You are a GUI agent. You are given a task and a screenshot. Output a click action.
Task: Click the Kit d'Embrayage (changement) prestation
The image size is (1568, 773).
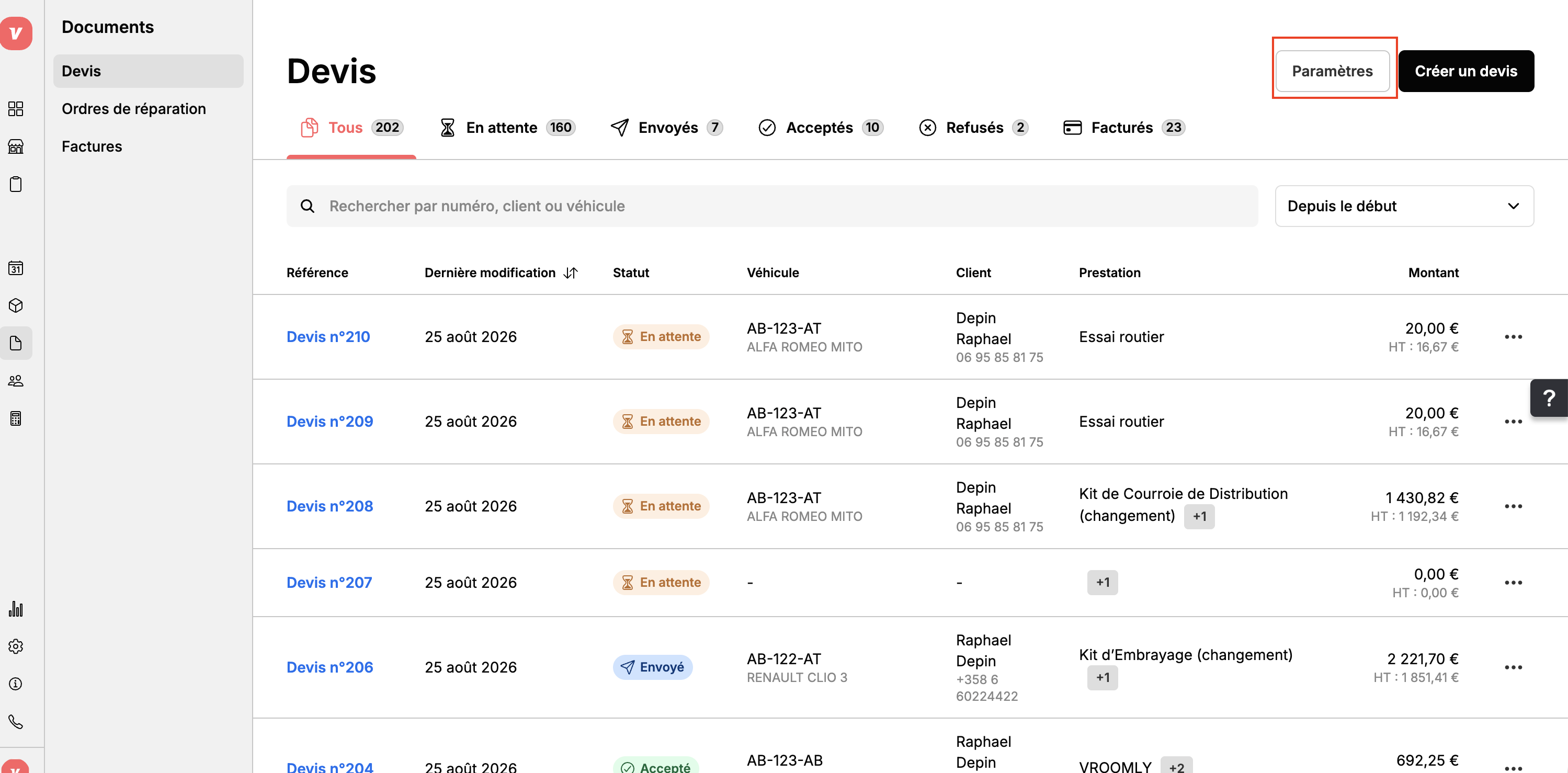[x=1186, y=655]
